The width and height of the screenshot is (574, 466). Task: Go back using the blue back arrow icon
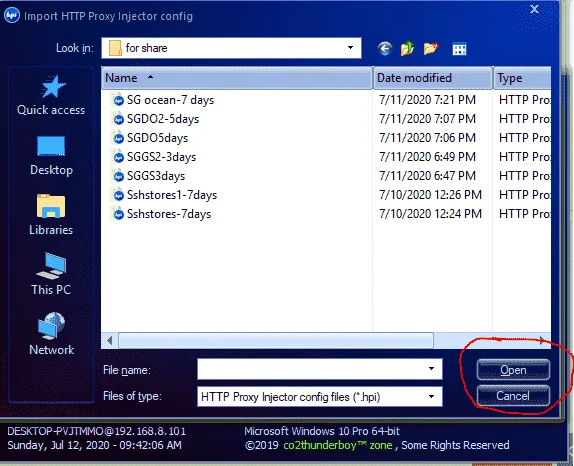pyautogui.click(x=385, y=48)
